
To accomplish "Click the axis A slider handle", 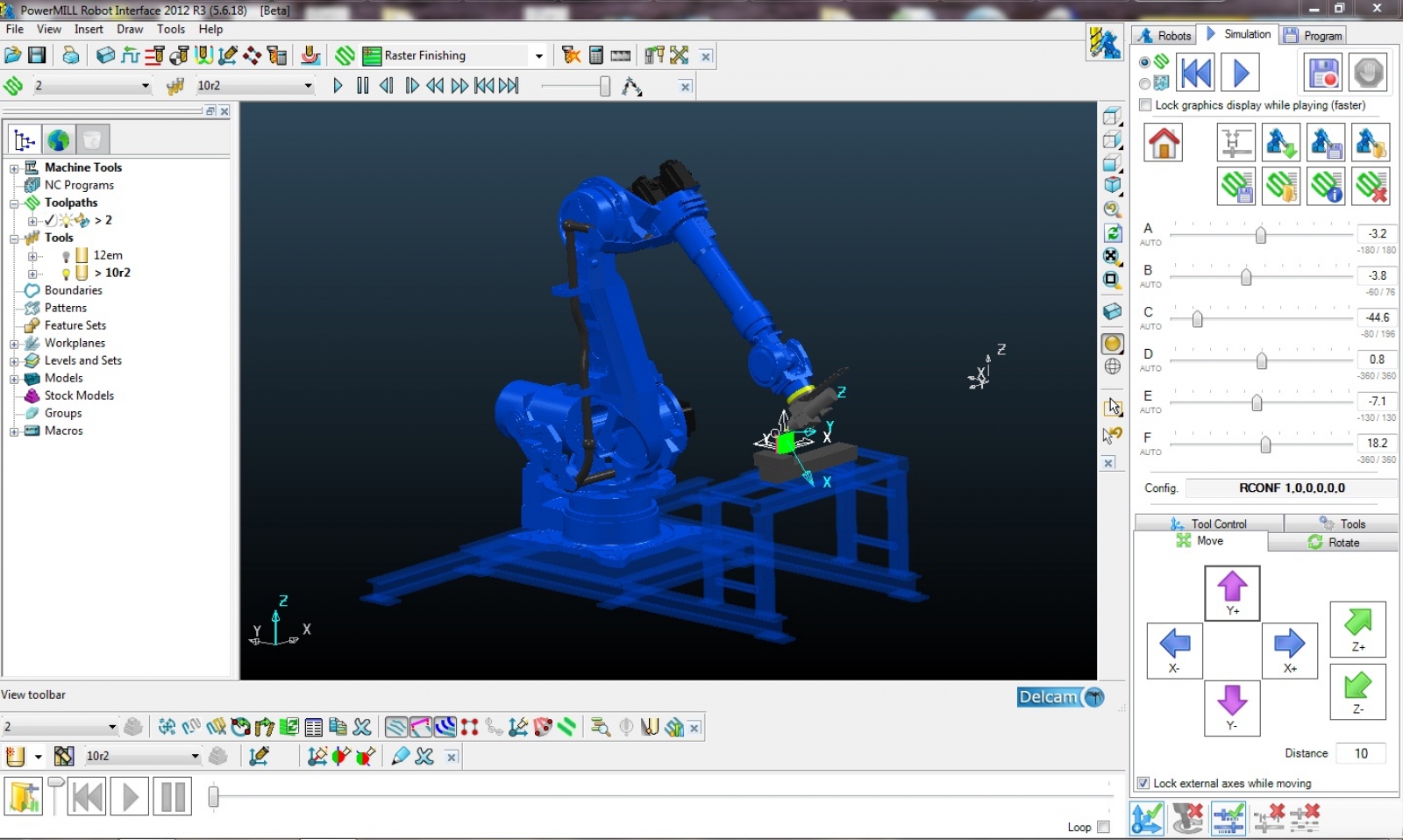I will 1260,235.
